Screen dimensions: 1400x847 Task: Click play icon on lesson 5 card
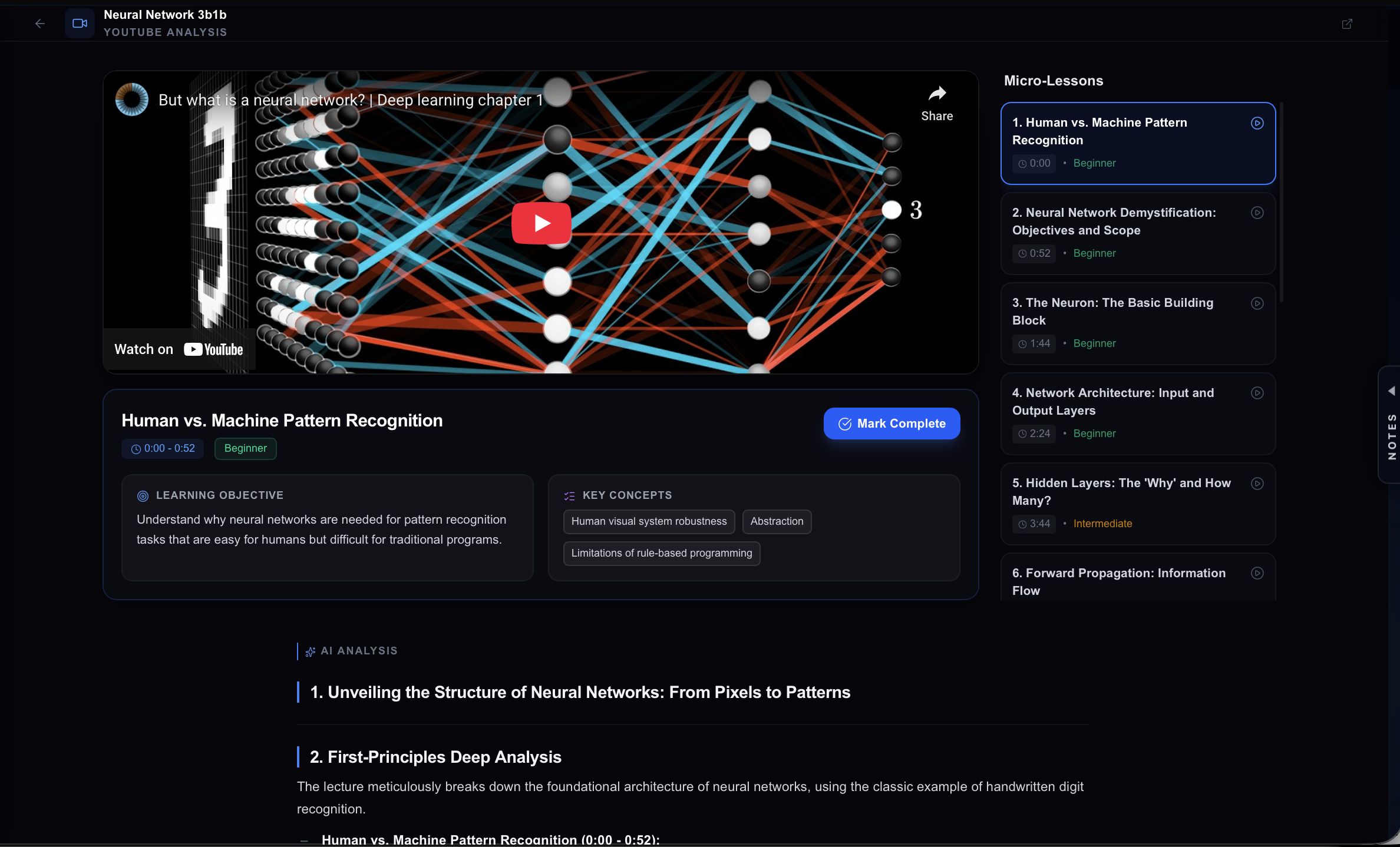point(1257,484)
